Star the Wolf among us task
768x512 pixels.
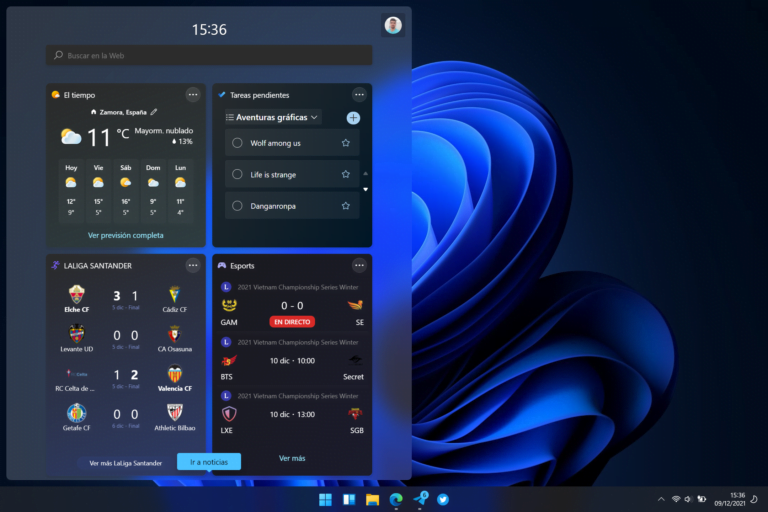coord(346,143)
